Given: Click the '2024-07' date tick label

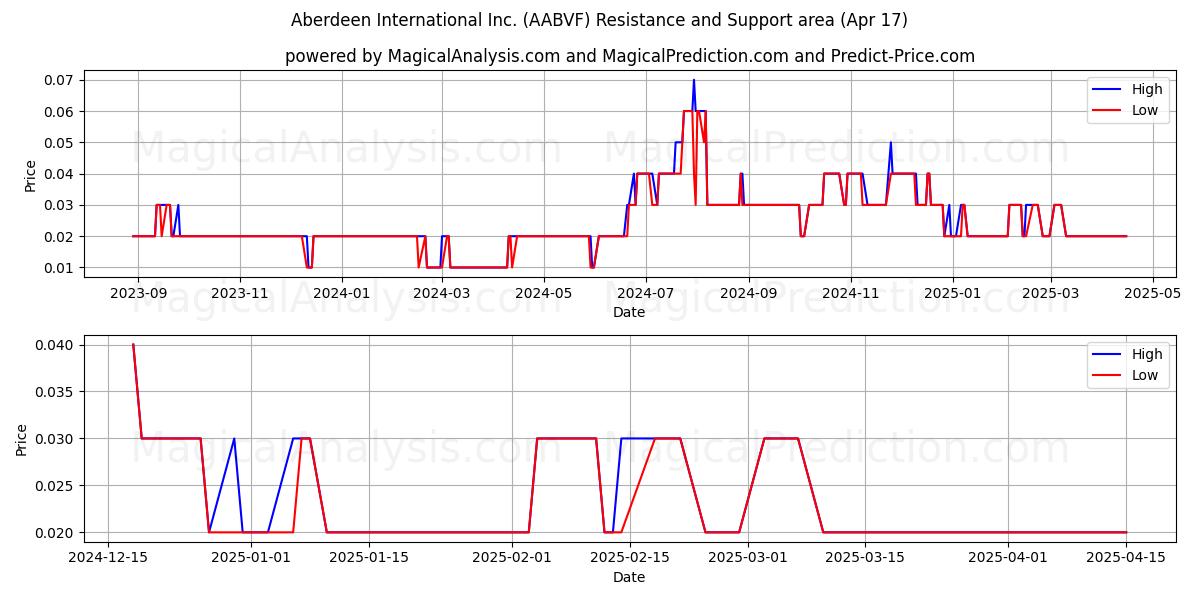Looking at the screenshot, I should click(x=646, y=294).
